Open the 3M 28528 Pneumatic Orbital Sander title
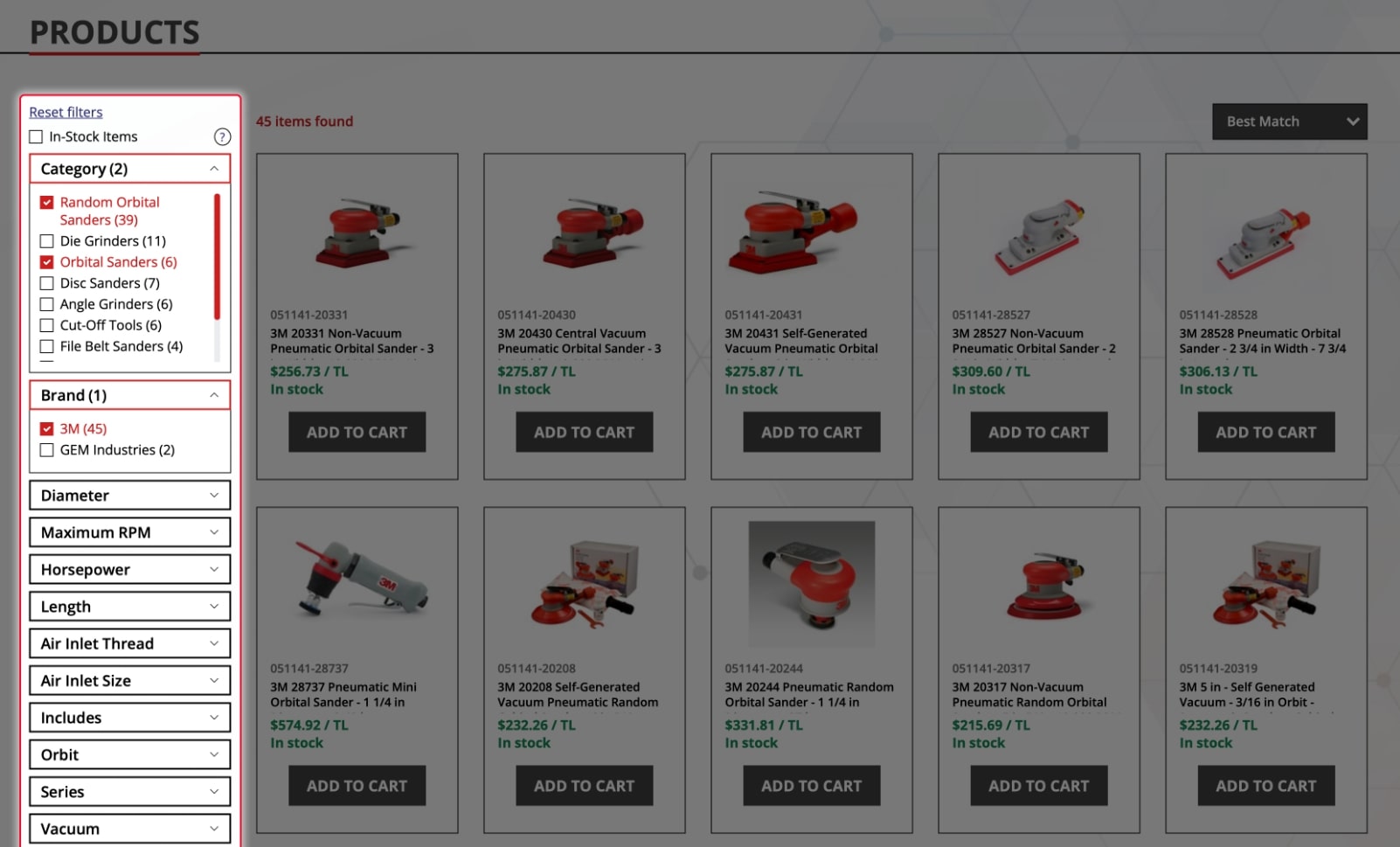This screenshot has width=1400, height=847. pyautogui.click(x=1264, y=341)
